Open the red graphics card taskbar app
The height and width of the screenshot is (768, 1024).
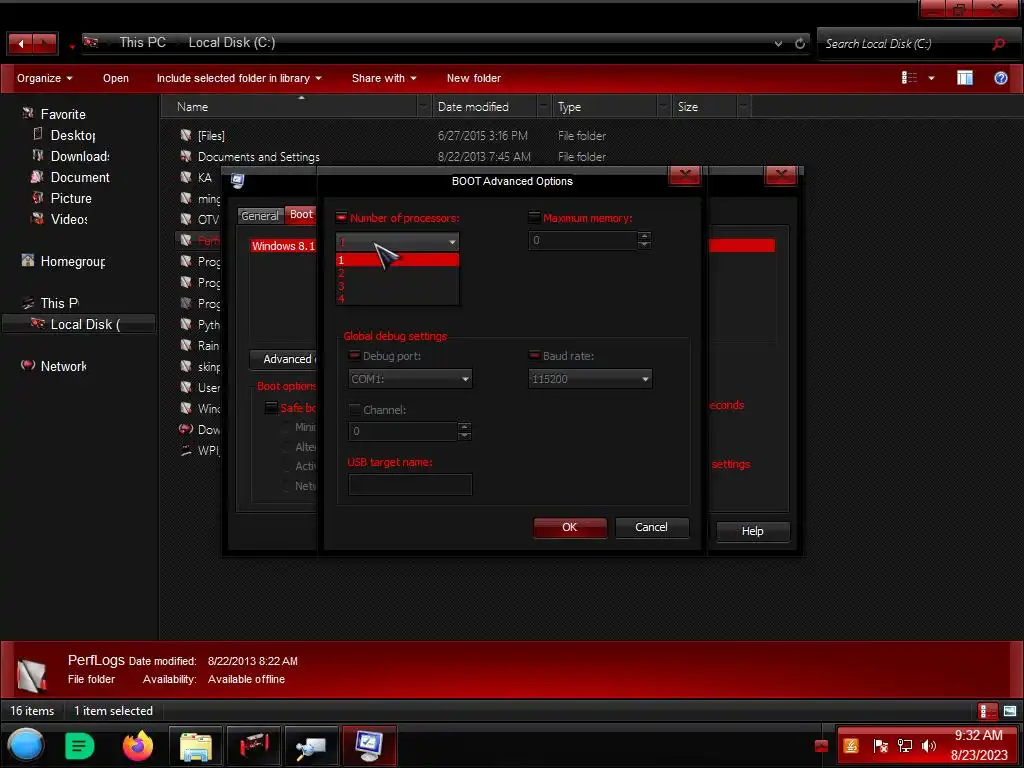coord(254,746)
